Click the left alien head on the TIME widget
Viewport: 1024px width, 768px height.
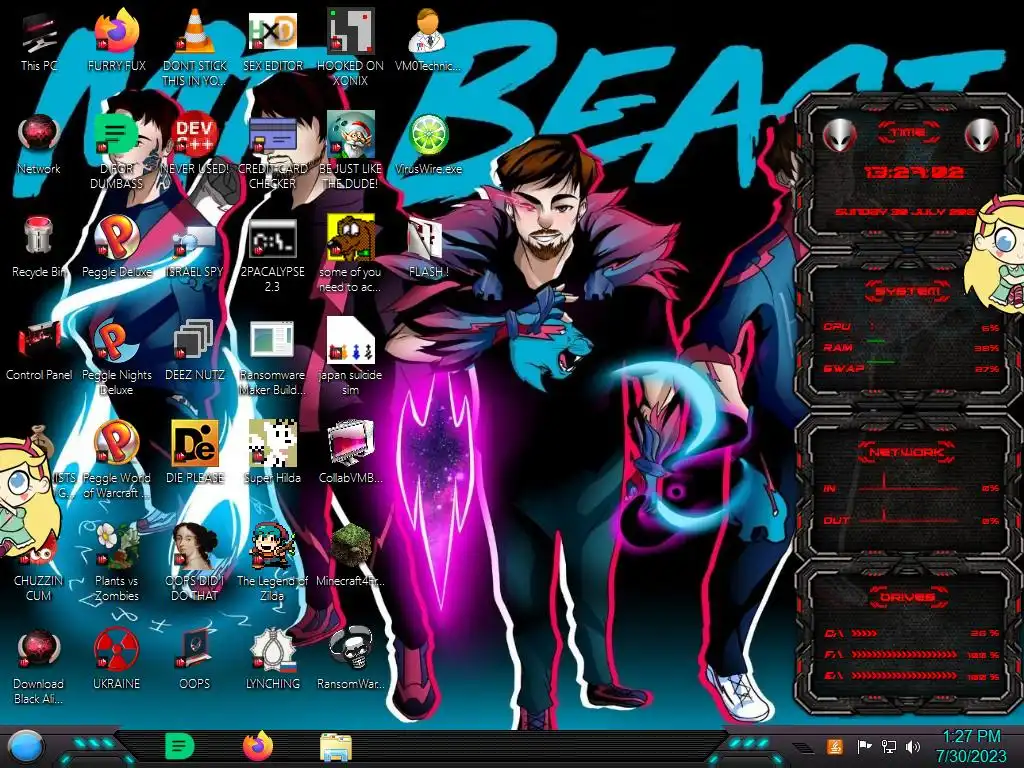click(x=839, y=135)
